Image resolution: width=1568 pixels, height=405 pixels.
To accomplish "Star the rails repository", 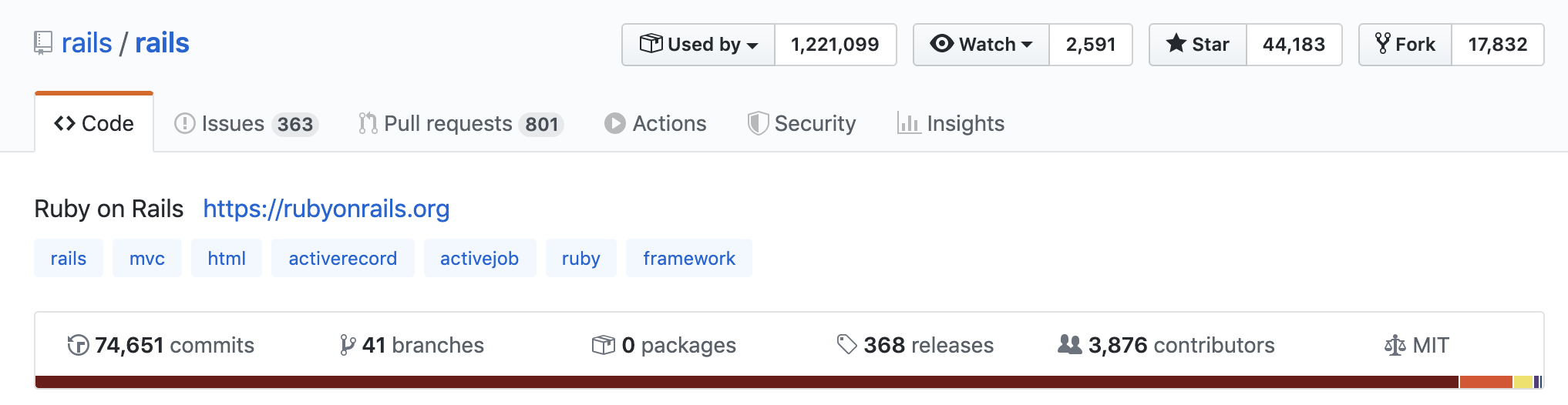I will [1198, 45].
